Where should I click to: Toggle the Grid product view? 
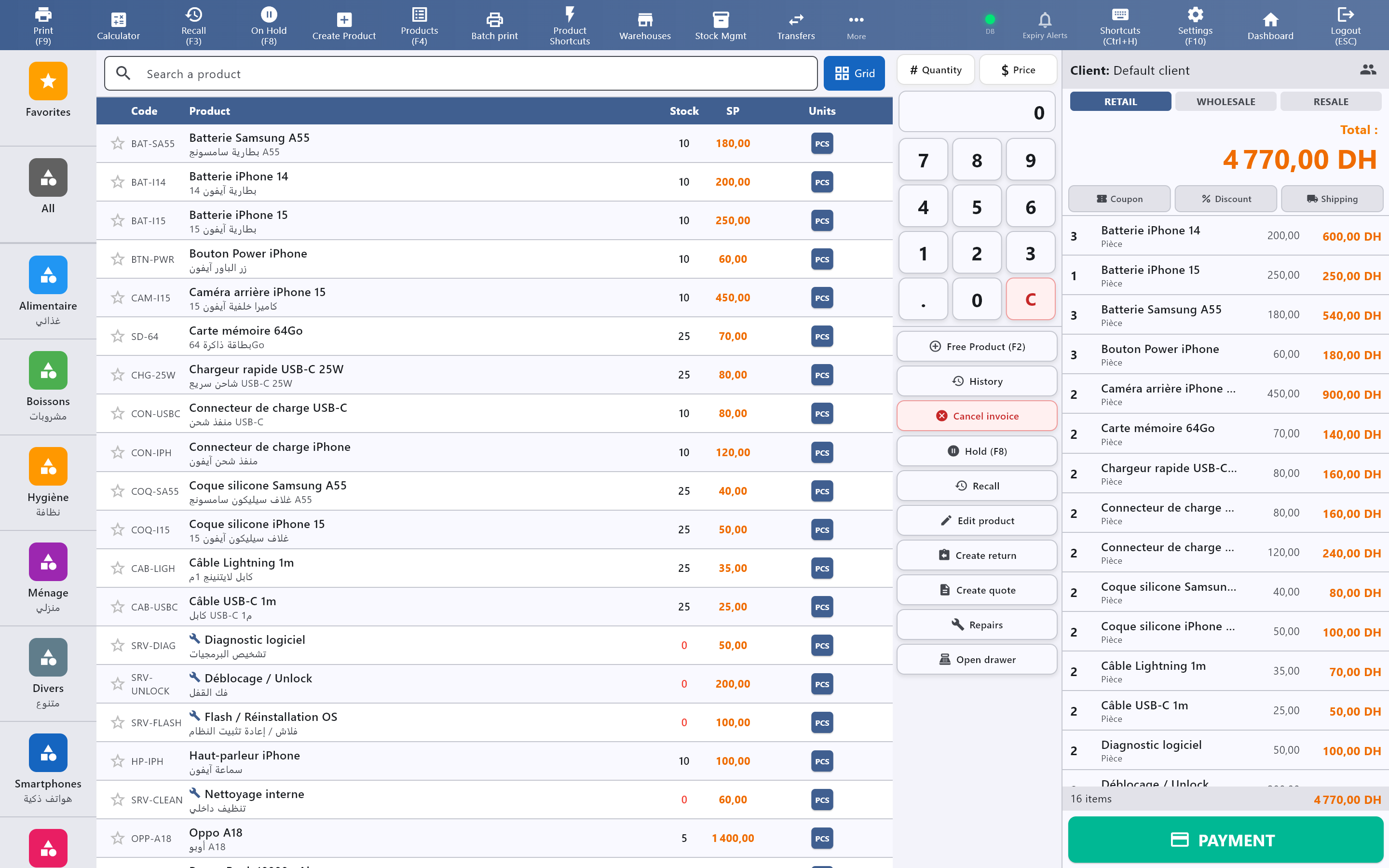pyautogui.click(x=854, y=73)
